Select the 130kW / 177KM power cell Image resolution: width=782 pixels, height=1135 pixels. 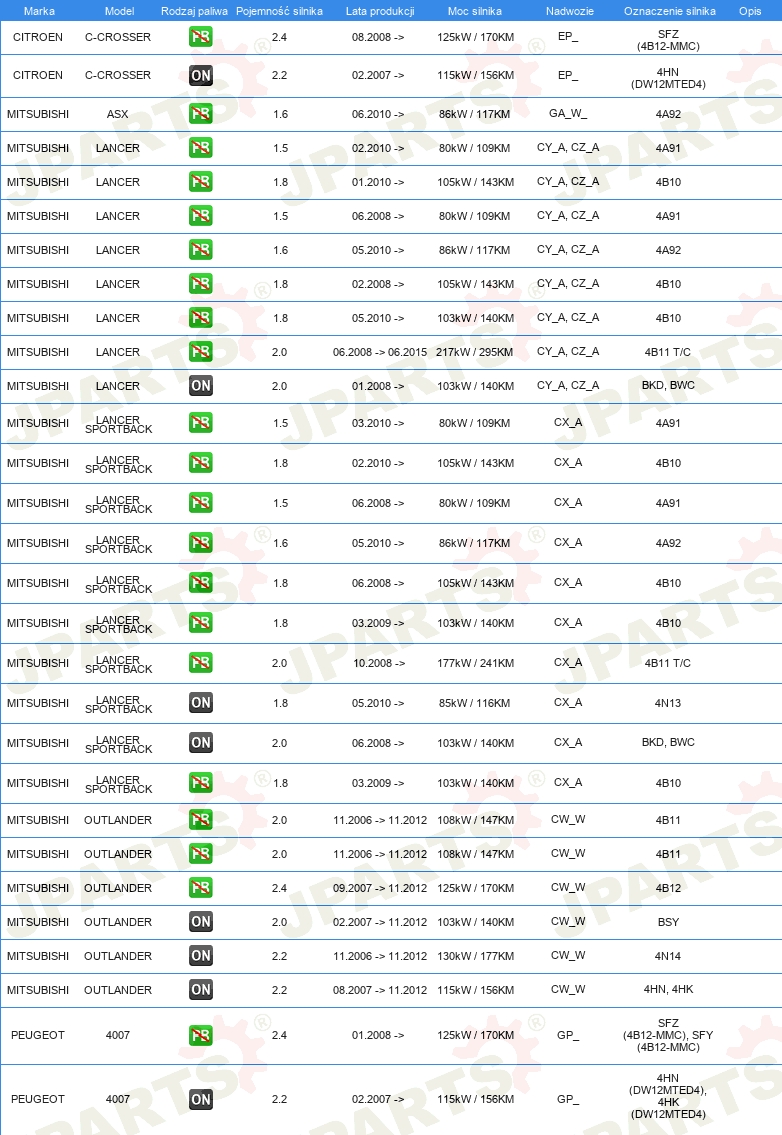[476, 955]
